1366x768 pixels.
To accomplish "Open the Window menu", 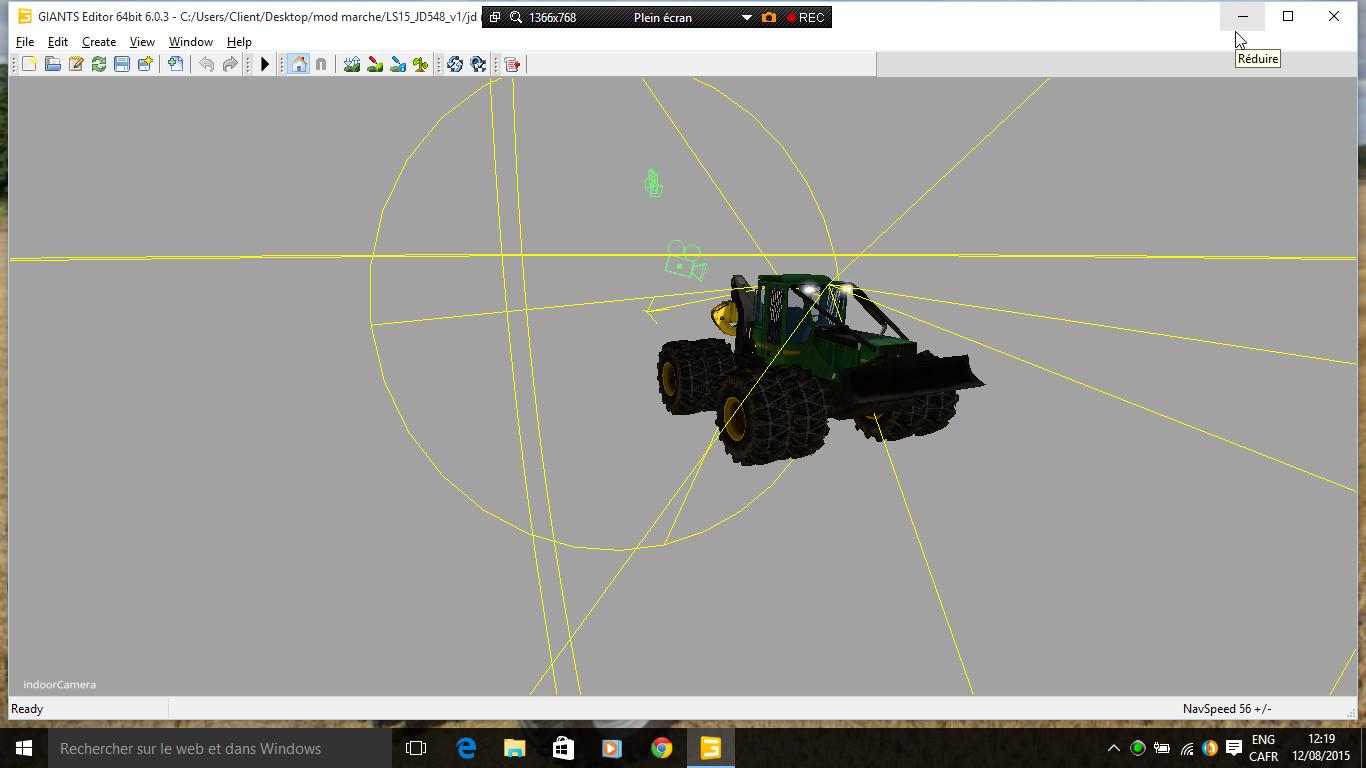I will coord(190,42).
